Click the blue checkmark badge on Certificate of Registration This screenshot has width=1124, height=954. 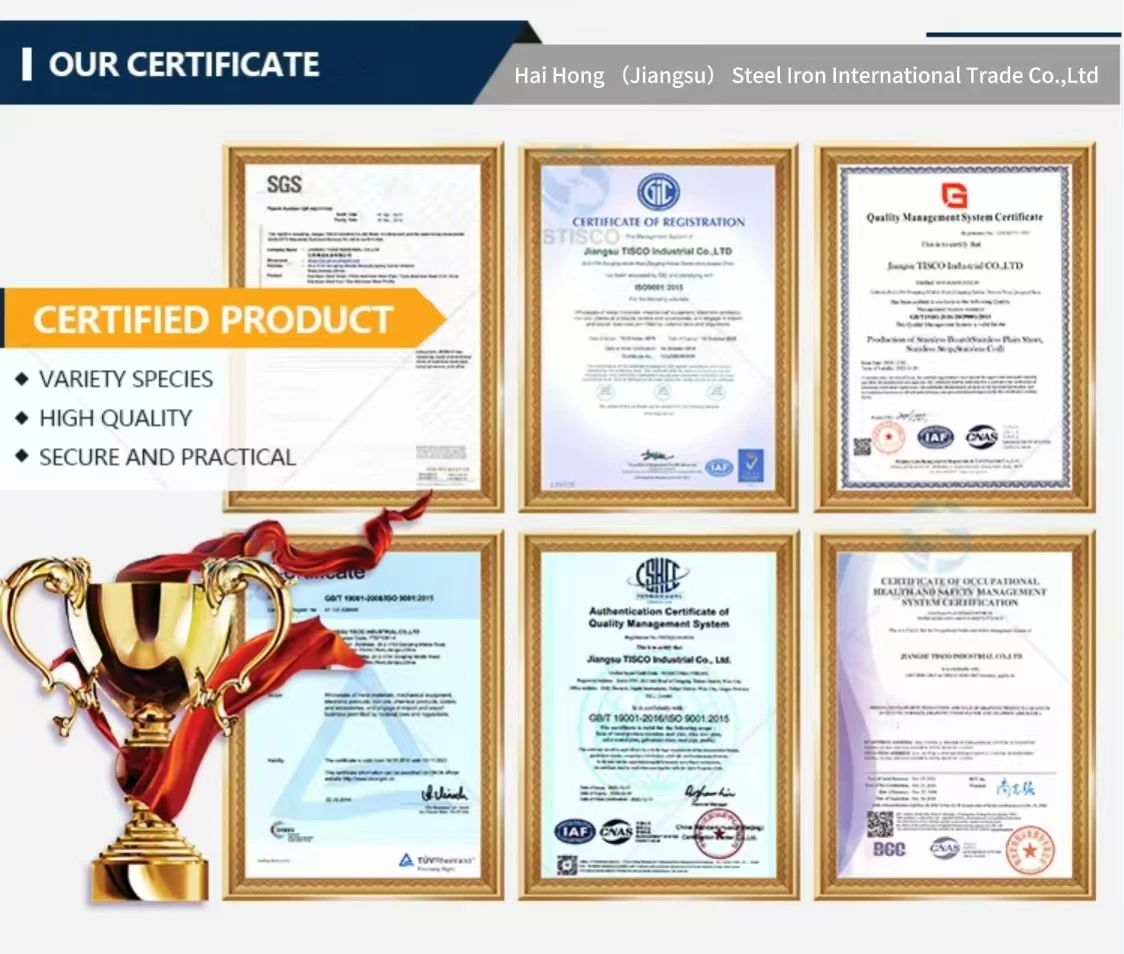(751, 465)
